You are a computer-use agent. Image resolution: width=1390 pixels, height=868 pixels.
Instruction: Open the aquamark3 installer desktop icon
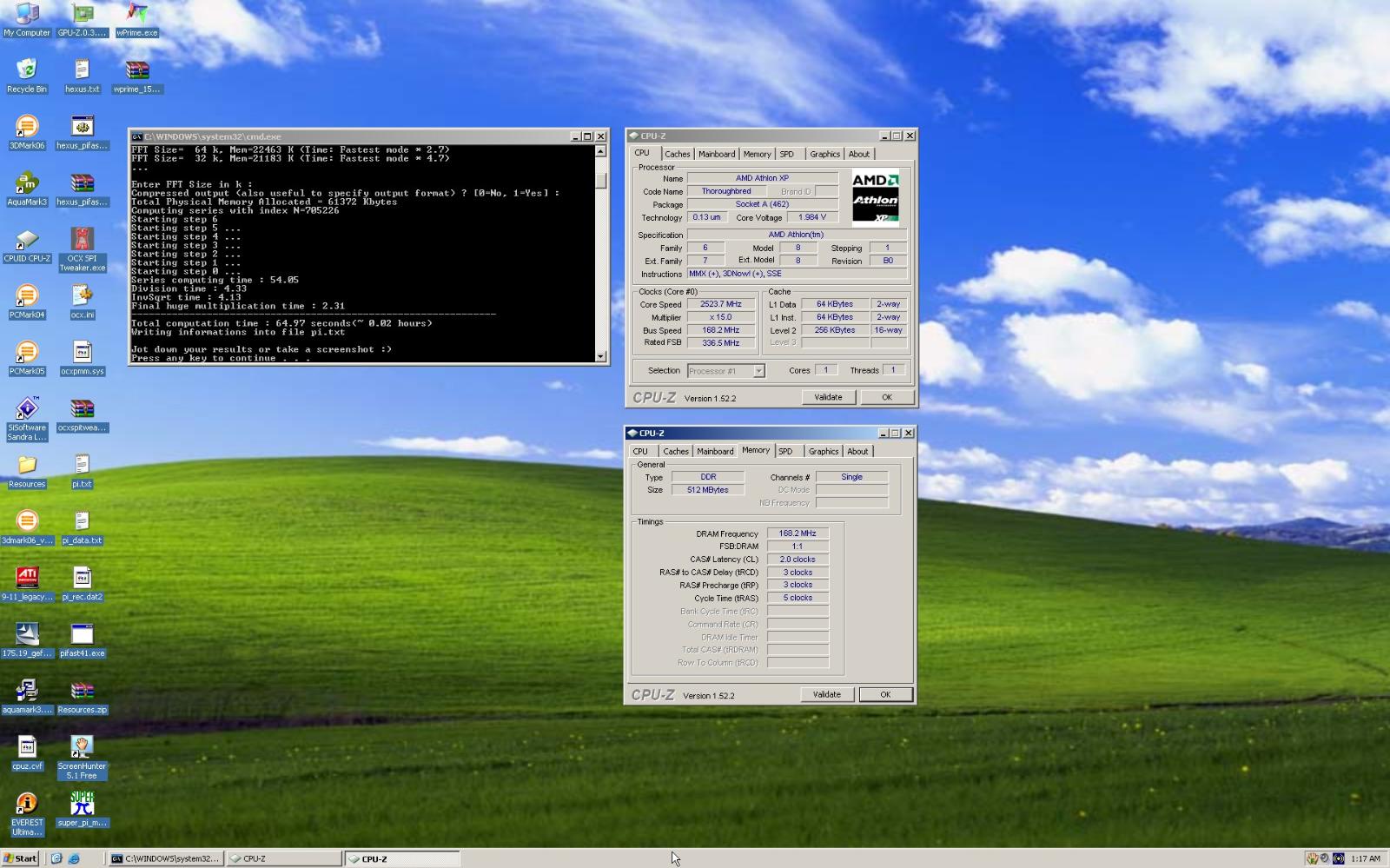pos(27,698)
